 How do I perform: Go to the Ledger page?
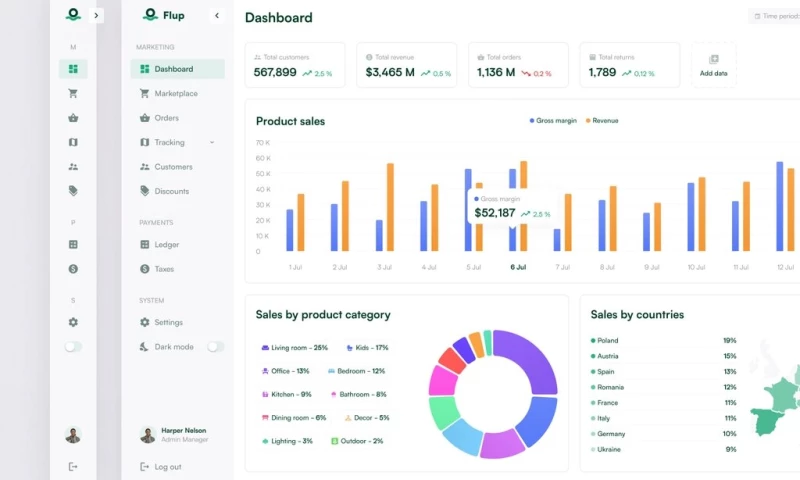pos(166,245)
